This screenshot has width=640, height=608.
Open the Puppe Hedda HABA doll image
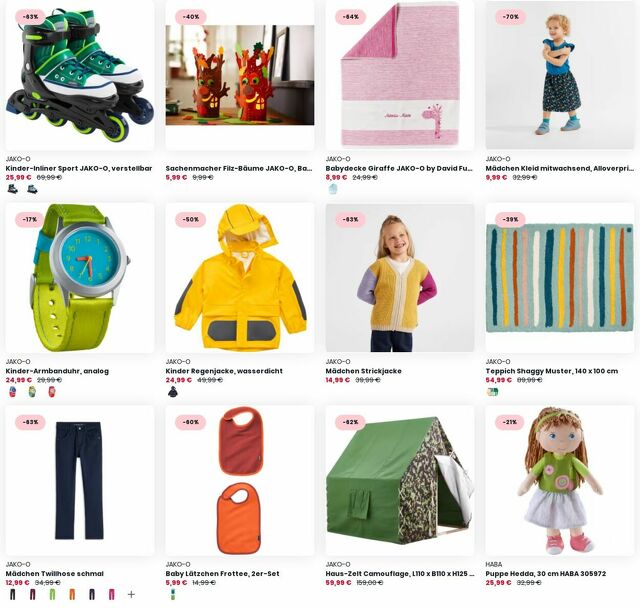click(560, 481)
